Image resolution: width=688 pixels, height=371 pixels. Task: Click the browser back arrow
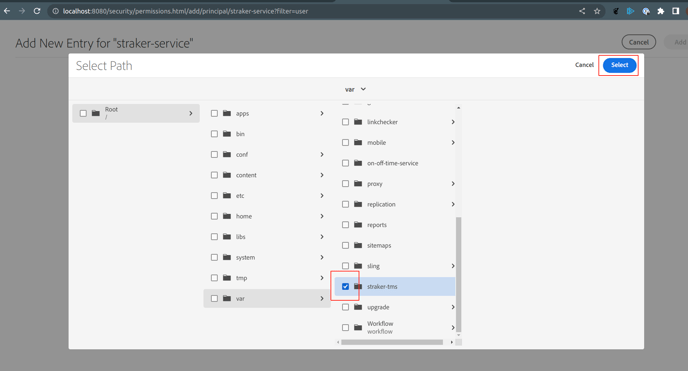click(x=7, y=11)
